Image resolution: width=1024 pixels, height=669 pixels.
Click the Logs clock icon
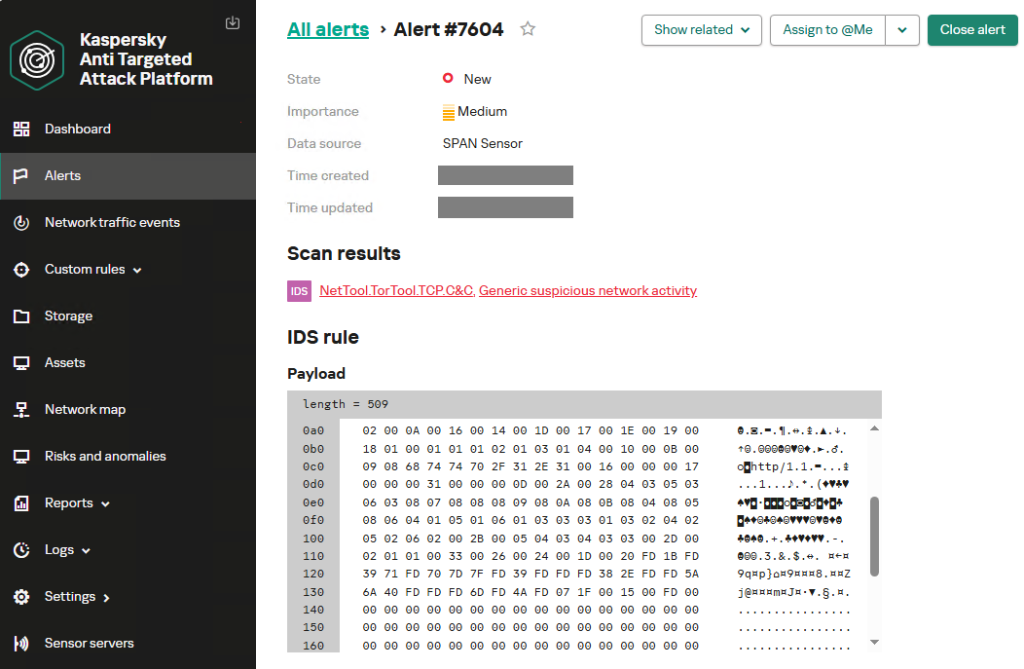click(x=22, y=550)
